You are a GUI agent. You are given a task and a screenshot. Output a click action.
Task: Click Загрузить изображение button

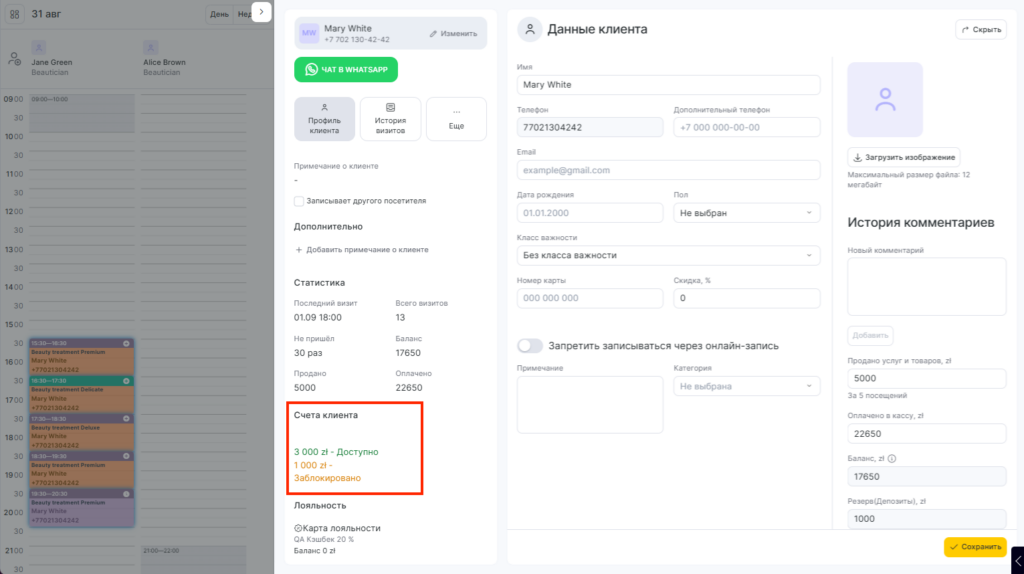pos(904,157)
